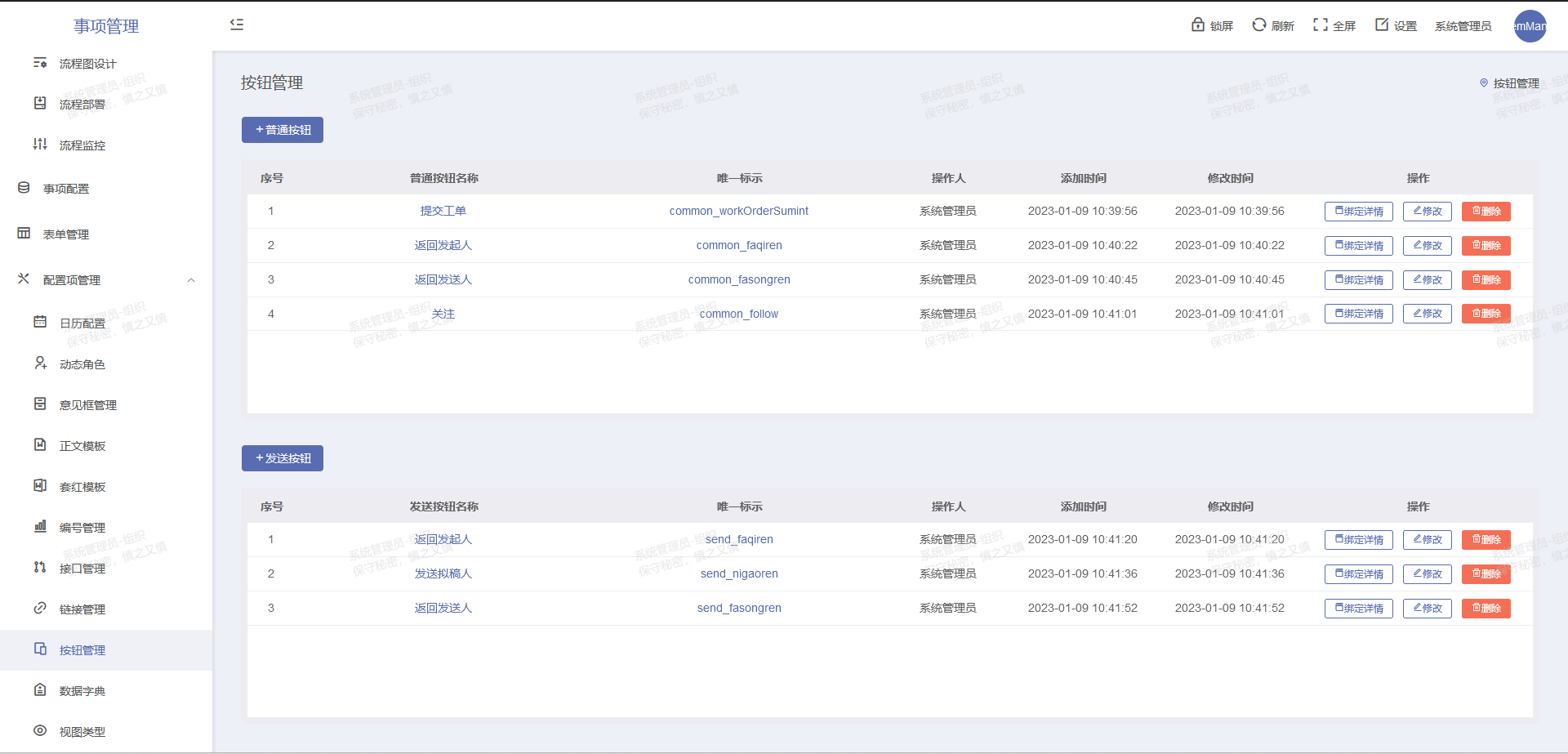Viewport: 1568px width, 754px height.
Task: Select 按钮管理 in the sidebar
Action: [82, 650]
